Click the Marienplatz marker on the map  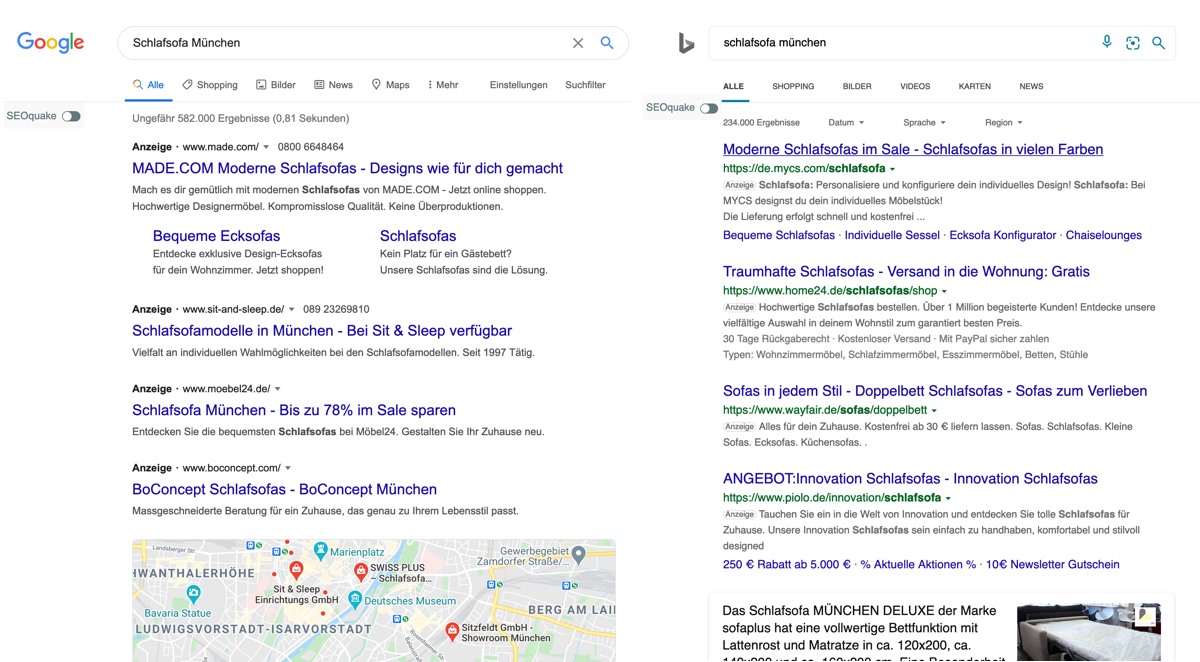pos(320,550)
